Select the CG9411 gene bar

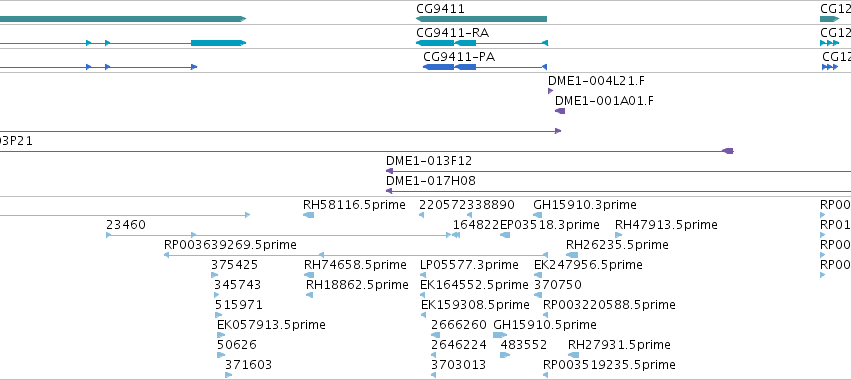tap(481, 19)
